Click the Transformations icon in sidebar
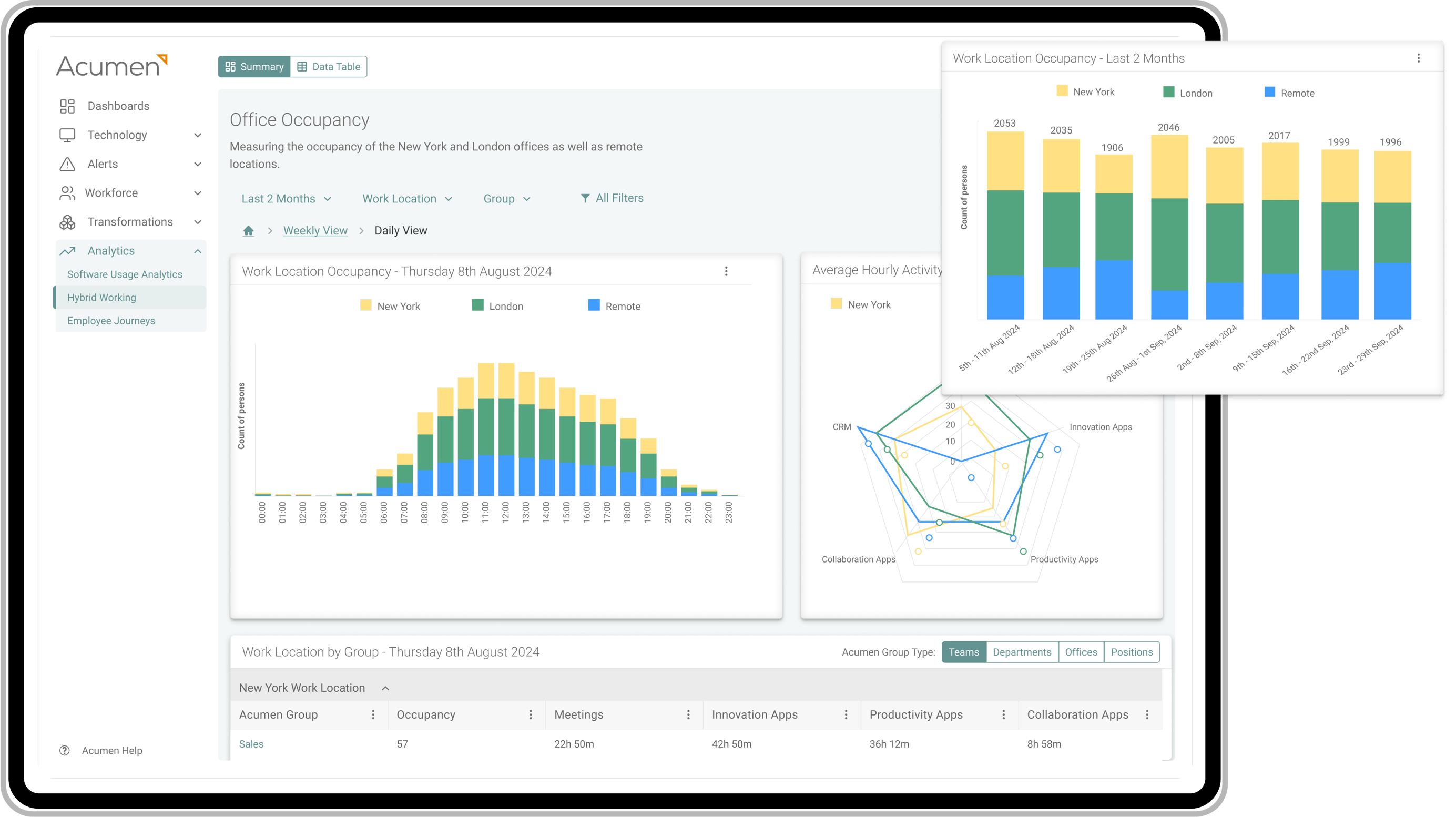The image size is (1456, 817). pyautogui.click(x=68, y=221)
